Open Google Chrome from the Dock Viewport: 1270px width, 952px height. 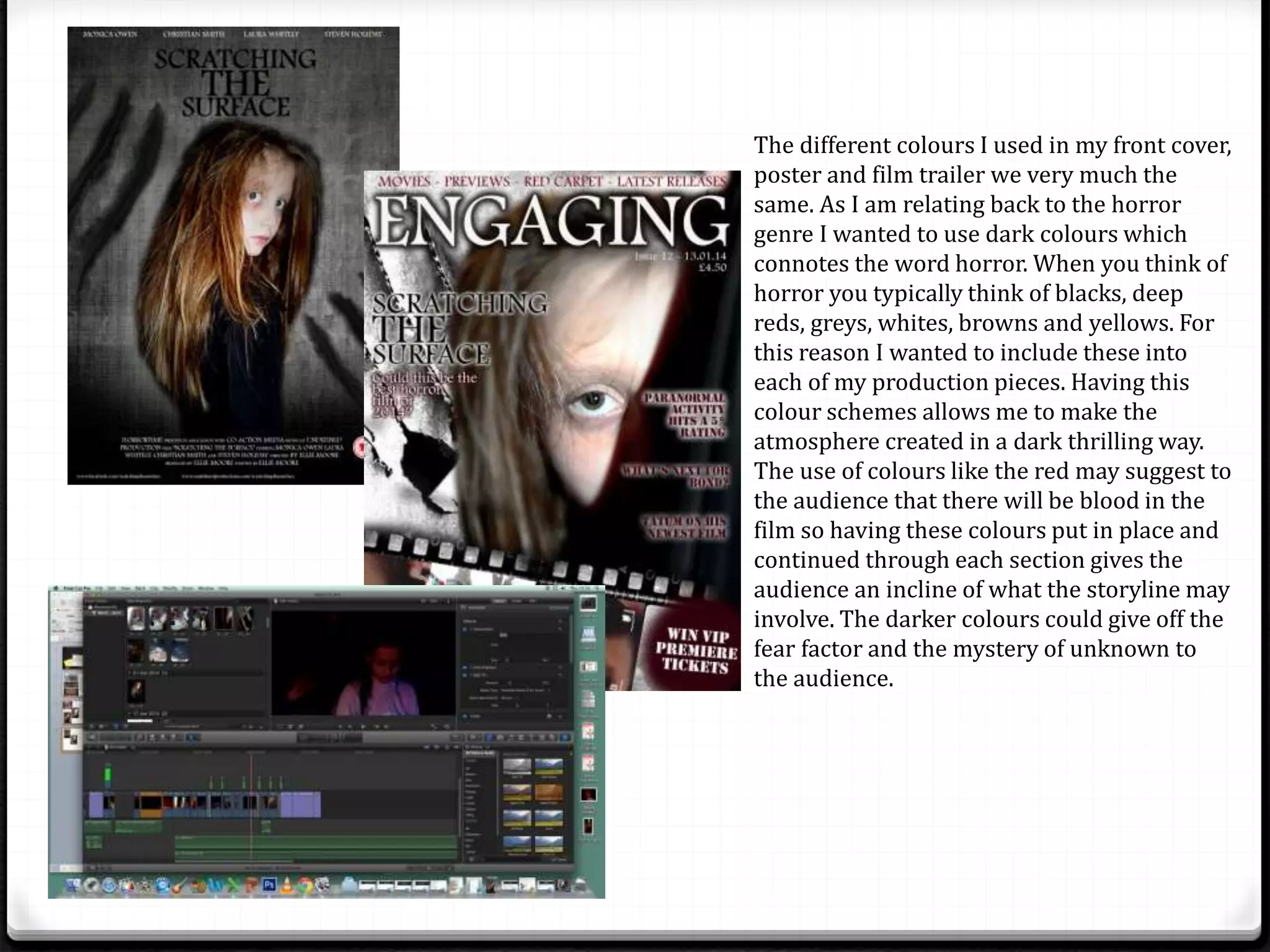point(304,885)
